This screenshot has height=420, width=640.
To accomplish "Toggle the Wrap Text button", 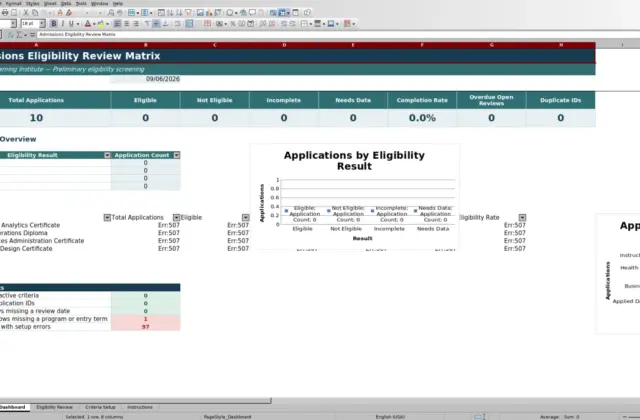I will 177,24.
